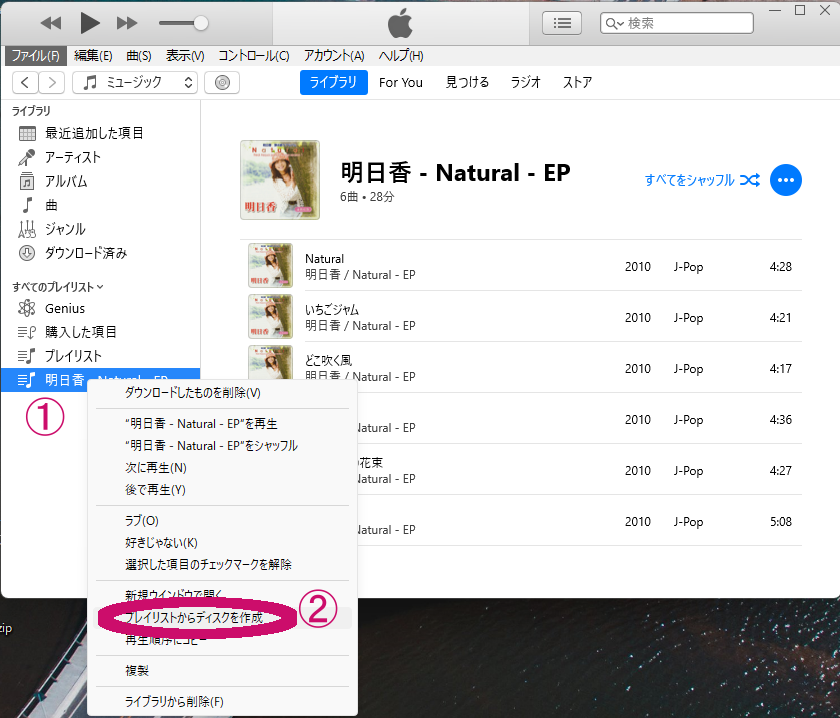Skip to next track with fast-forward
Viewport: 840px width, 718px height.
click(x=127, y=23)
